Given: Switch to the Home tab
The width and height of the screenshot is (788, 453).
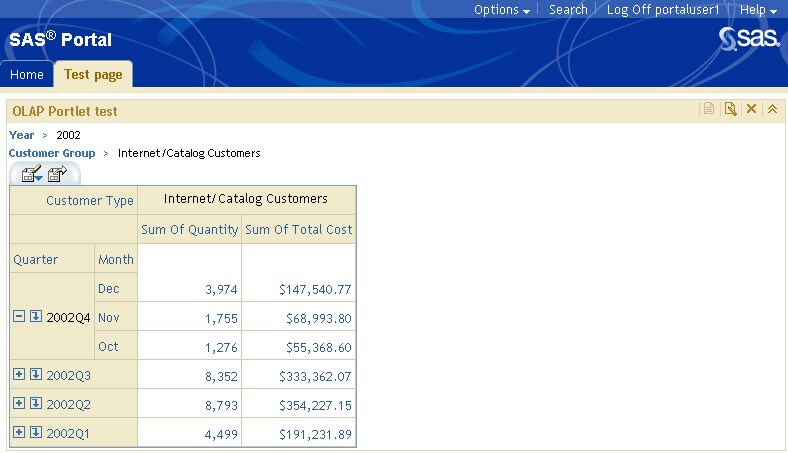Looking at the screenshot, I should tap(27, 74).
